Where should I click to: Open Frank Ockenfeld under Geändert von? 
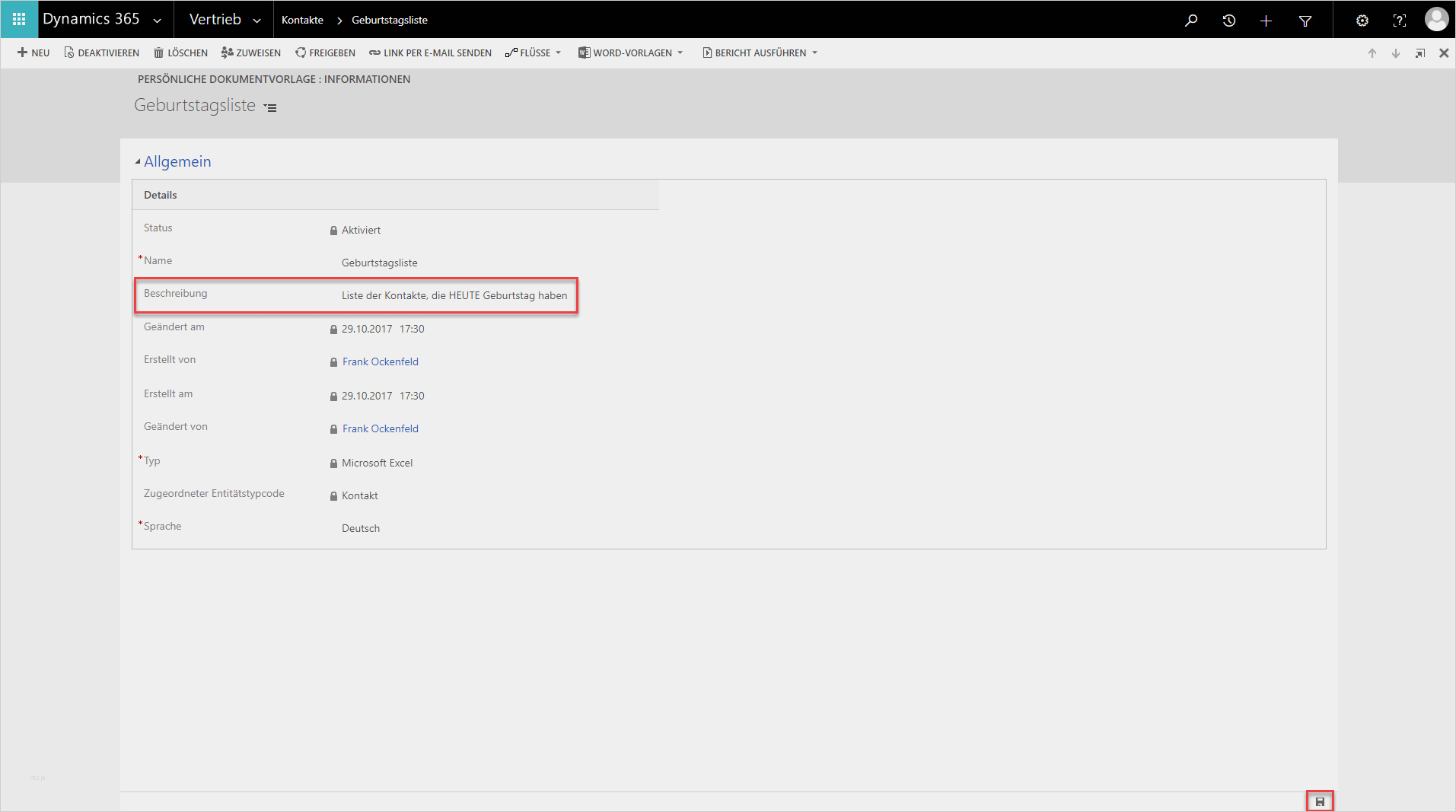pos(381,428)
